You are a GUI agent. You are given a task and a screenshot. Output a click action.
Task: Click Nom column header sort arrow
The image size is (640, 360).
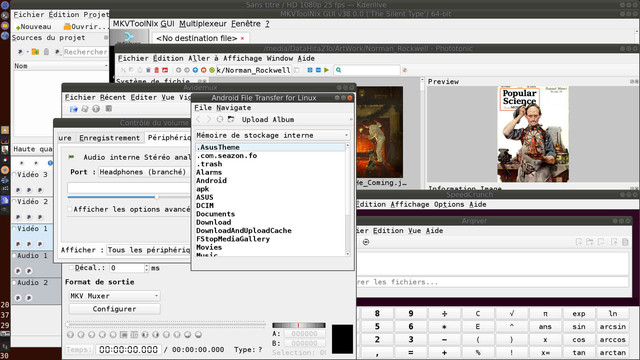click(106, 66)
